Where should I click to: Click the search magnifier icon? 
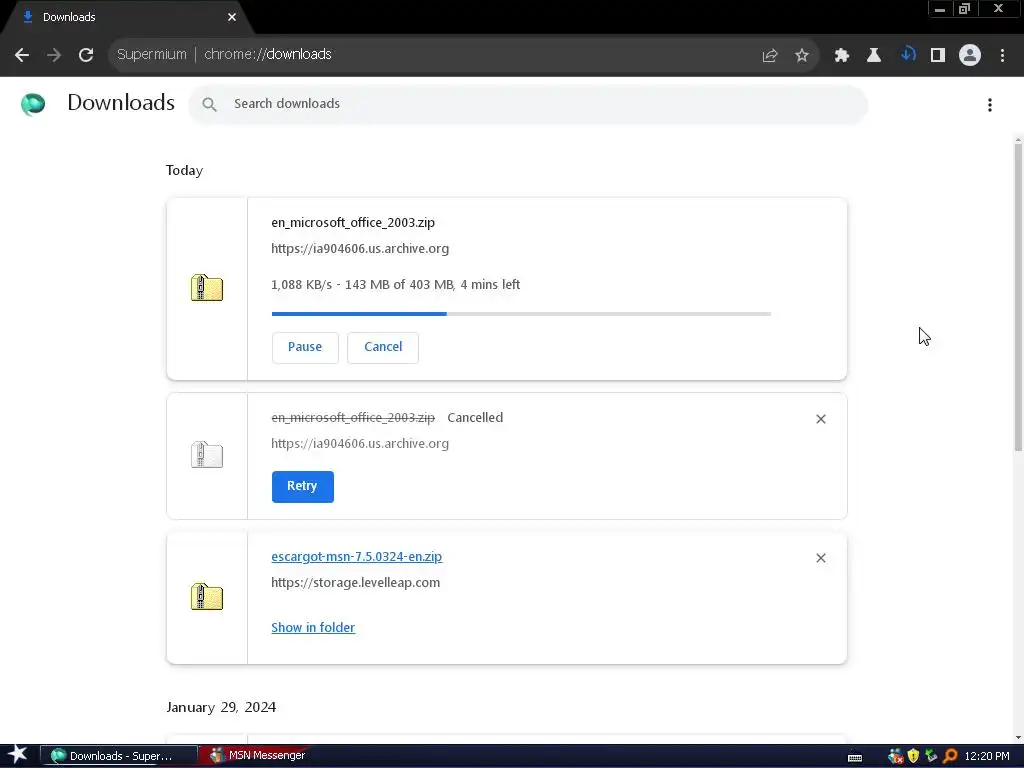[209, 104]
